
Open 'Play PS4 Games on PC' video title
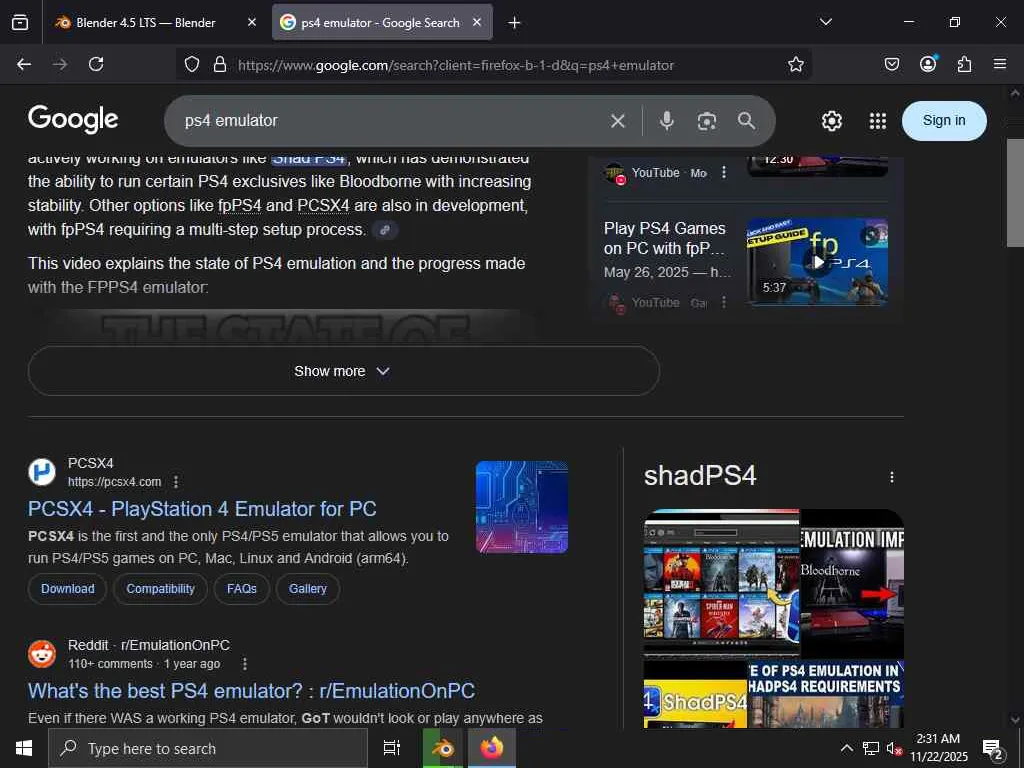click(665, 238)
